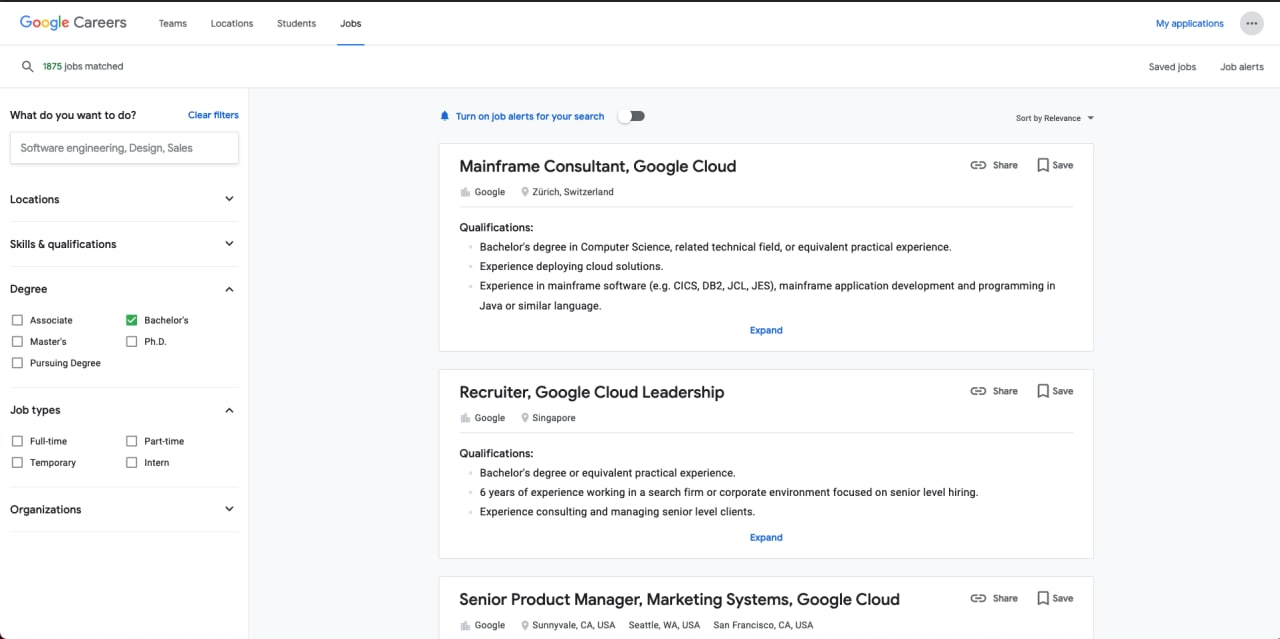
Task: Click the location pin beside Zürich, Switzerland
Action: click(525, 192)
